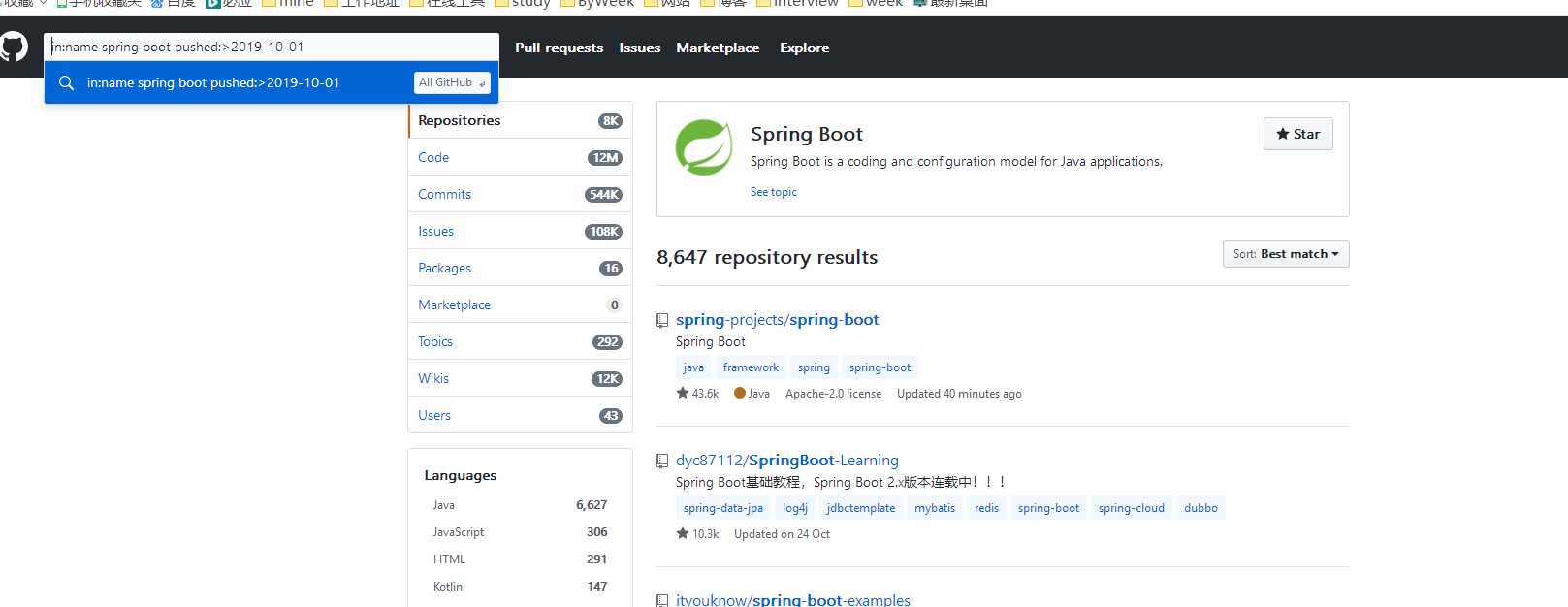Select the magnifier icon in search suggestion
Image resolution: width=1568 pixels, height=607 pixels.
[66, 83]
